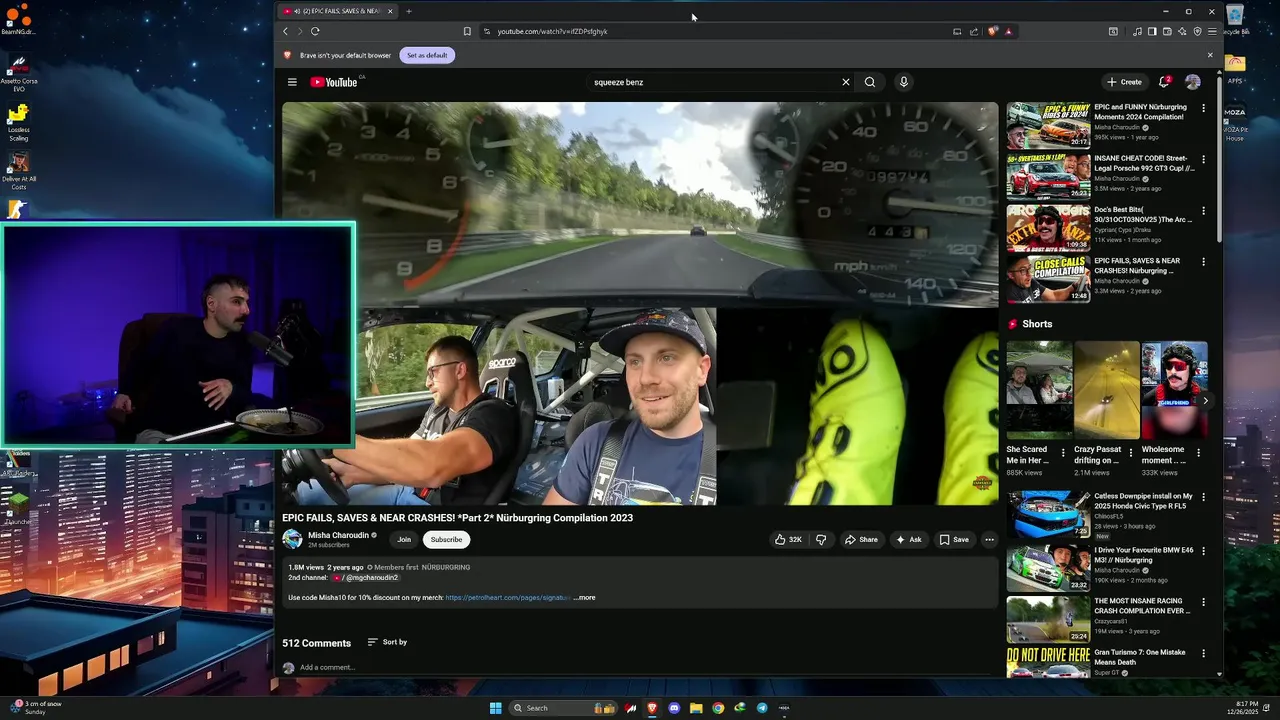Open the @mgcharoudin2 second channel link
Image resolution: width=1280 pixels, height=720 pixels.
point(367,578)
